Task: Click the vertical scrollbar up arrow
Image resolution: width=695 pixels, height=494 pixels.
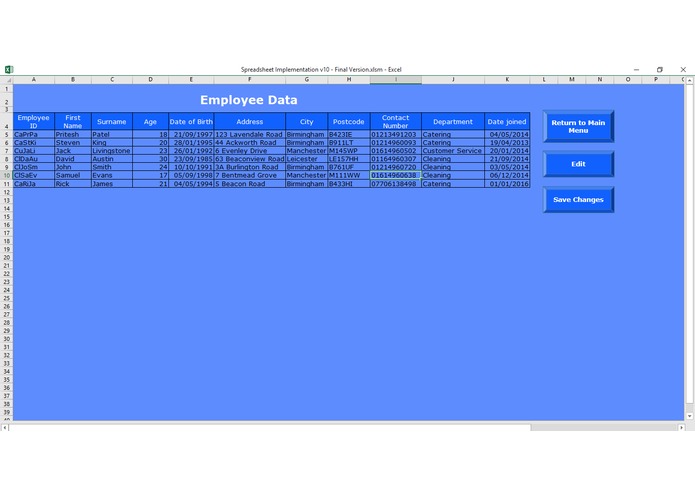Action: [x=689, y=80]
